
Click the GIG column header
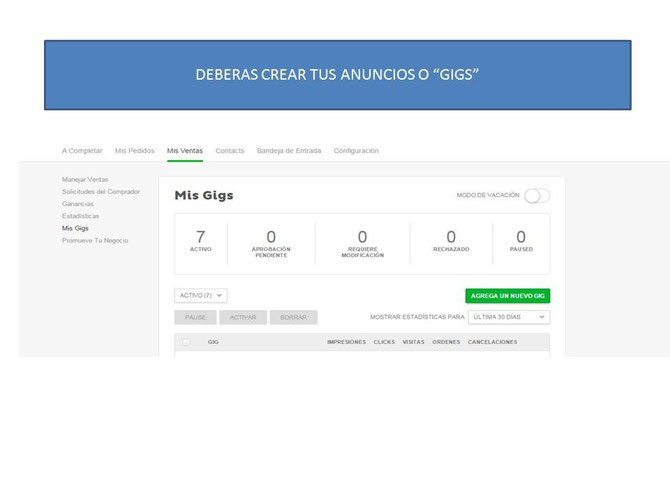(213, 342)
